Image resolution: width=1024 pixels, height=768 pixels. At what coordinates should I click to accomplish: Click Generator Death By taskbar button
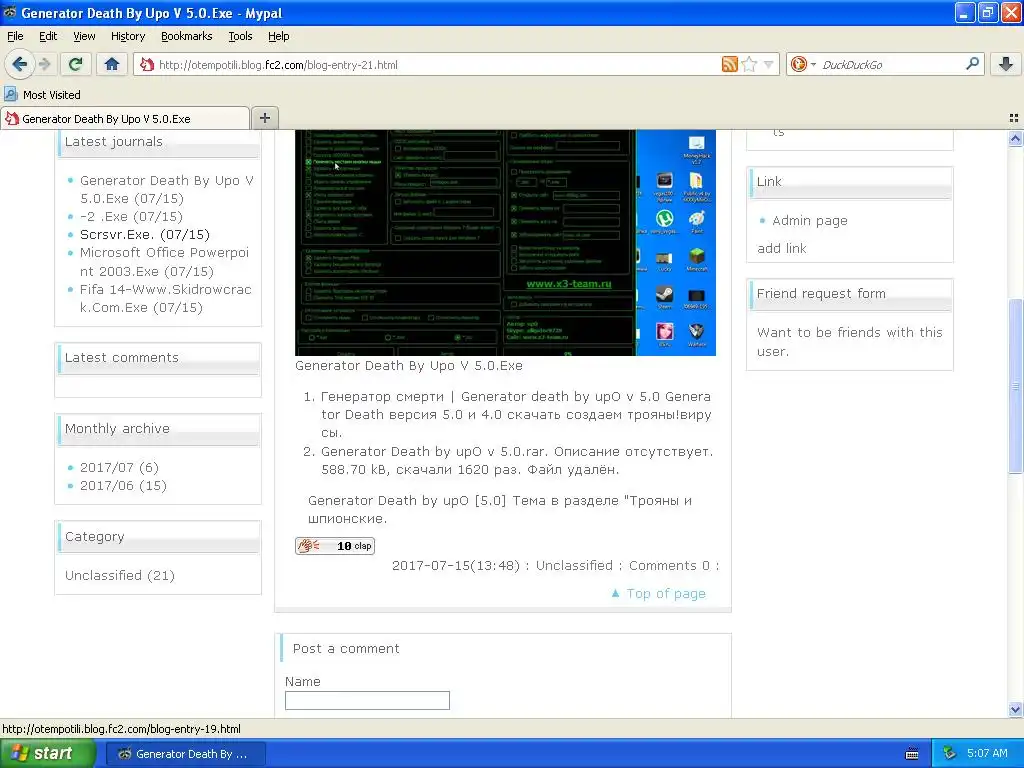click(185, 754)
